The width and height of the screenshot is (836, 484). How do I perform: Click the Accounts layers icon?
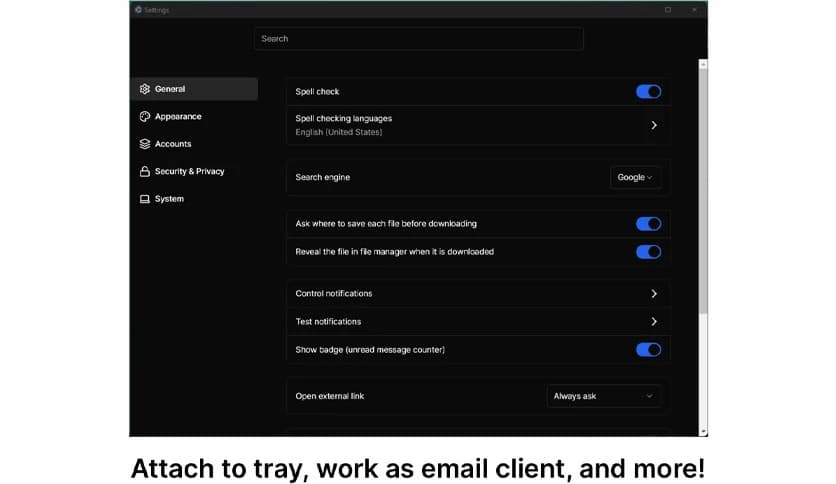coord(145,144)
